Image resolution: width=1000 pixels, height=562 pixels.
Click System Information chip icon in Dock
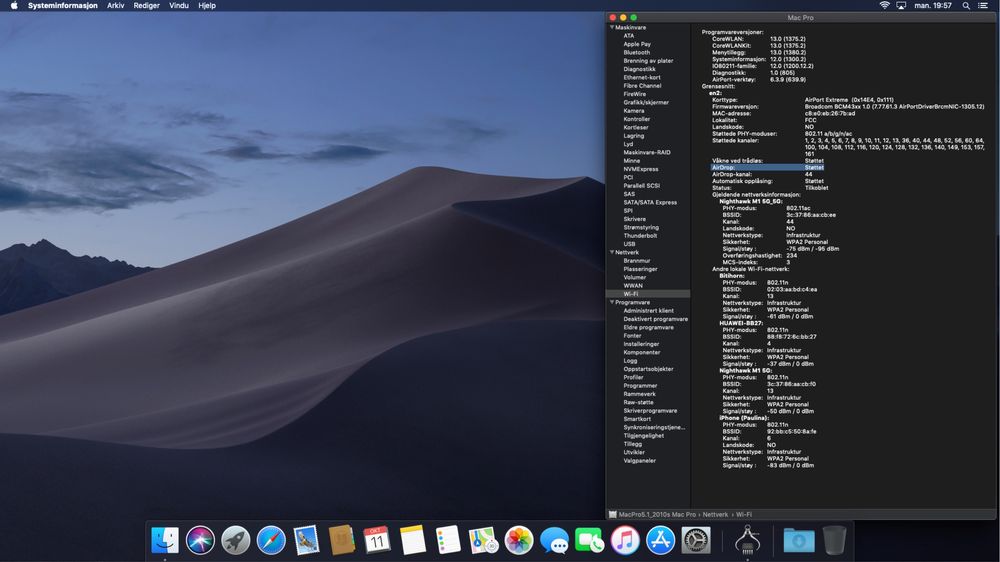coord(747,540)
